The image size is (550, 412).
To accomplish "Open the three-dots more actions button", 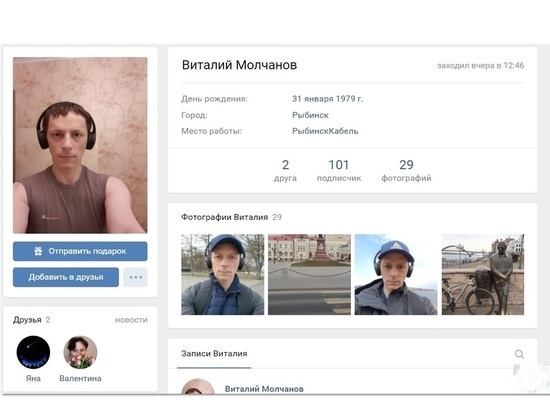I will click(135, 277).
